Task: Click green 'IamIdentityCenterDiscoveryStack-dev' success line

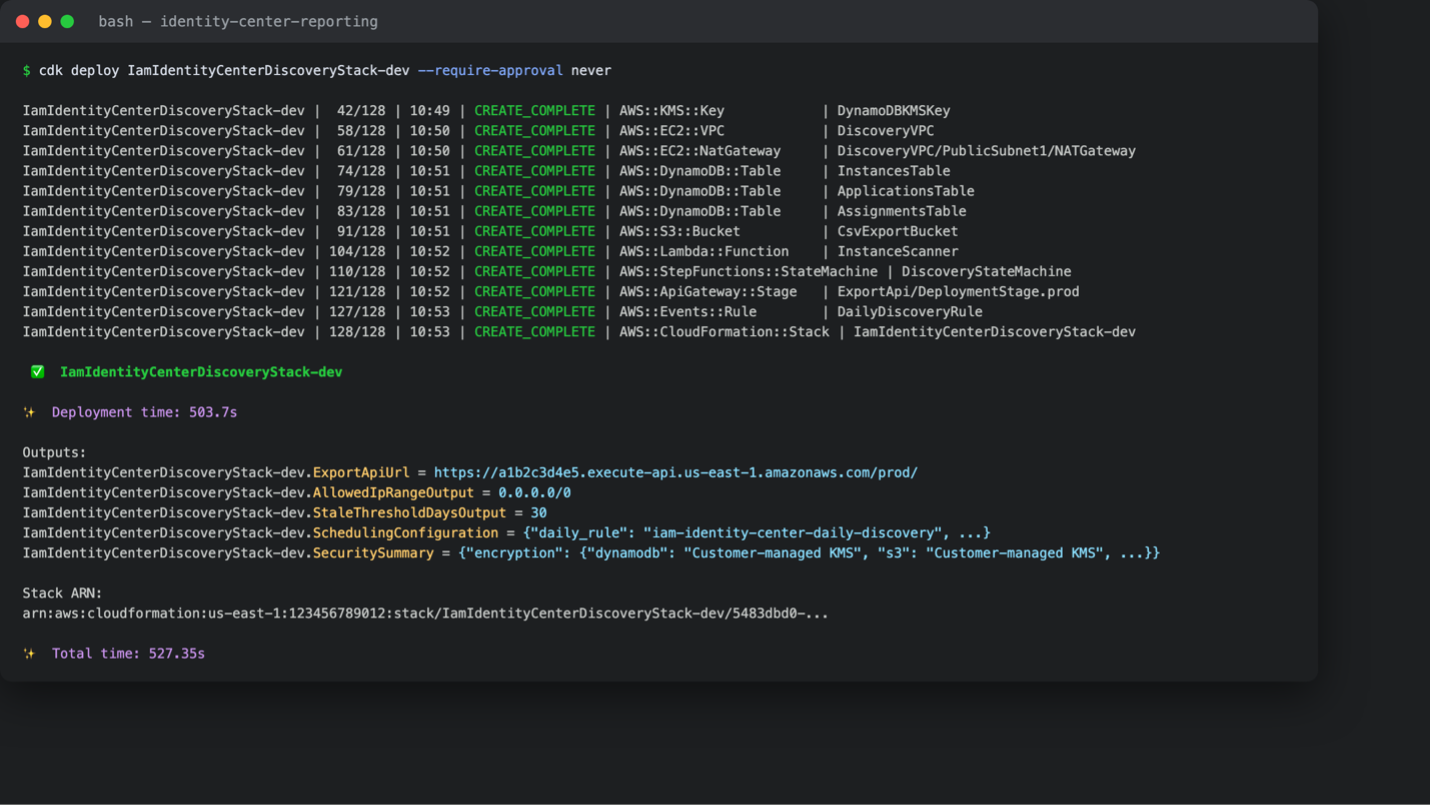Action: tap(201, 372)
